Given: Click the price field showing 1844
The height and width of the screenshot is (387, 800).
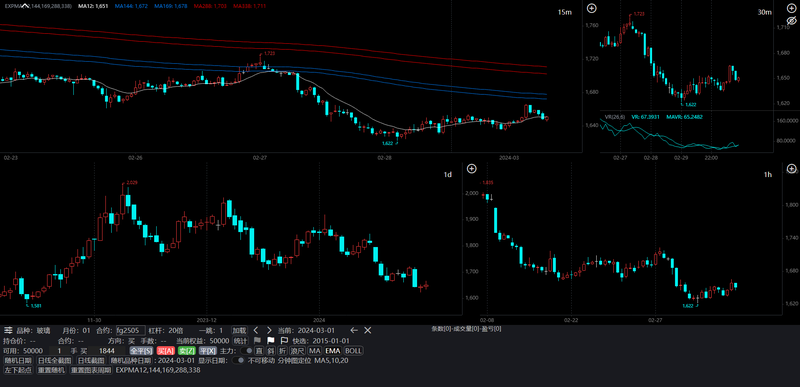Looking at the screenshot, I should point(107,351).
